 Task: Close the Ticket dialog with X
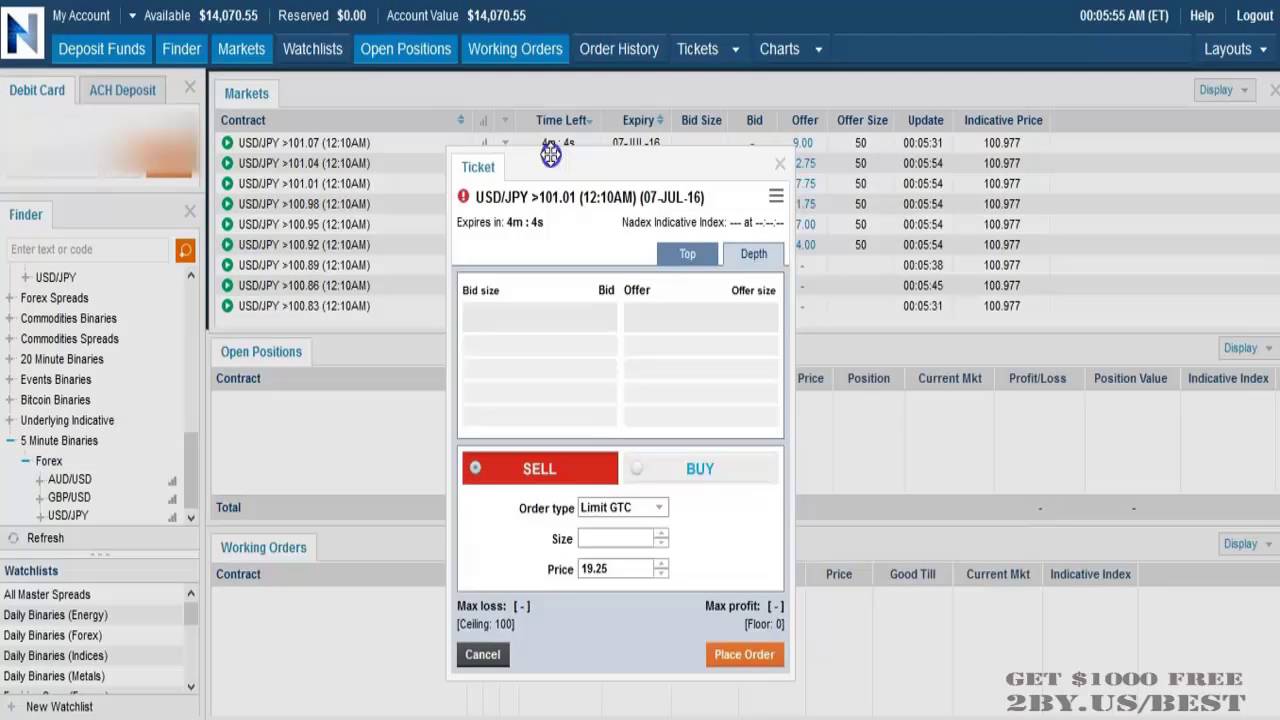pyautogui.click(x=780, y=164)
